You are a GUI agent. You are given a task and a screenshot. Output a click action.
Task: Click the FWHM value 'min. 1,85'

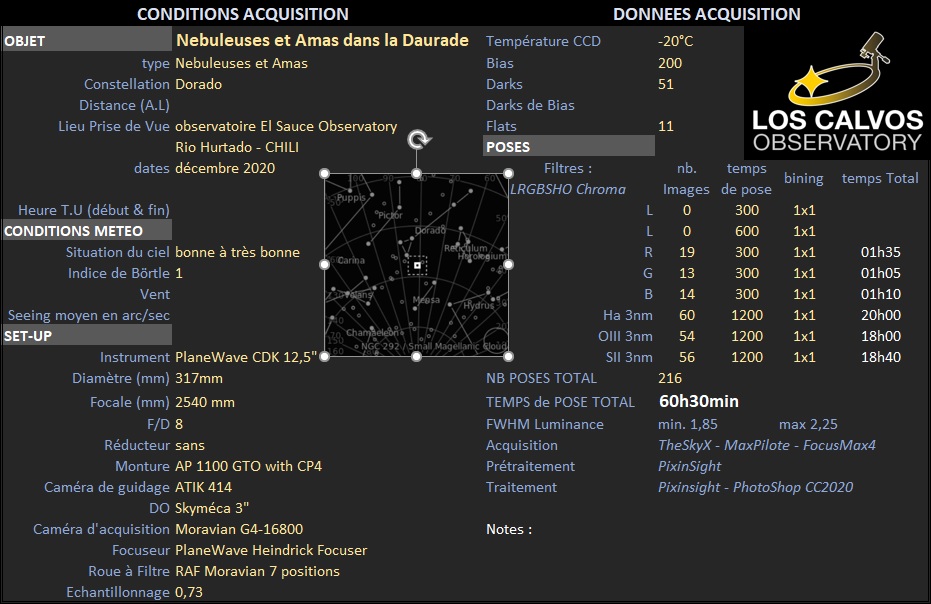click(x=688, y=424)
